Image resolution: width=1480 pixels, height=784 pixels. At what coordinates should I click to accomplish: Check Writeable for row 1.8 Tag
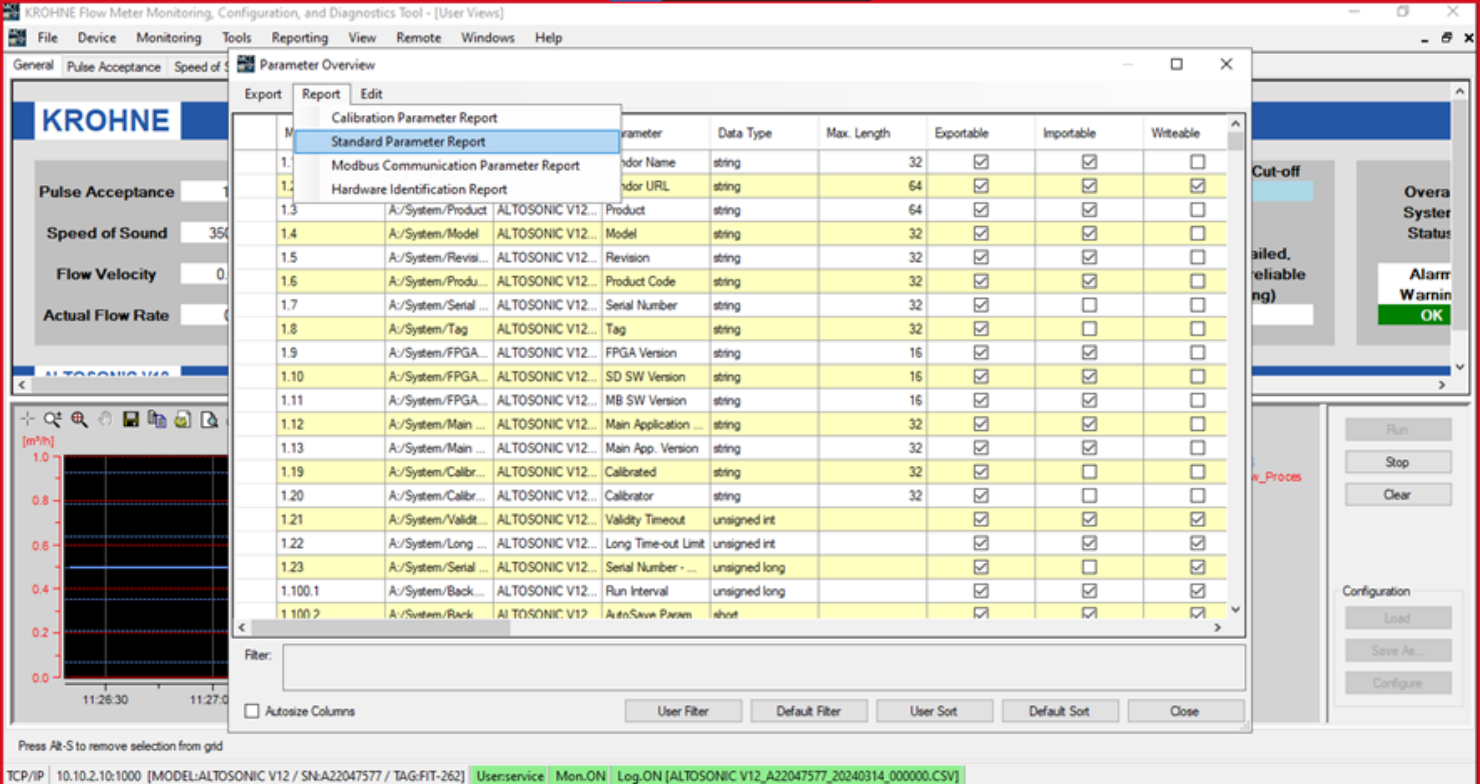click(x=1197, y=329)
